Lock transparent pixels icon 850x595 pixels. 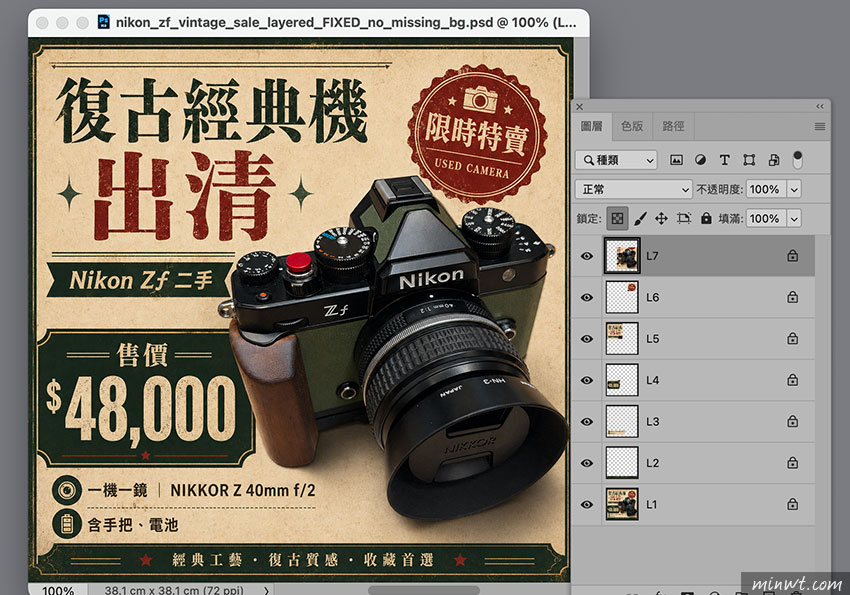point(617,218)
